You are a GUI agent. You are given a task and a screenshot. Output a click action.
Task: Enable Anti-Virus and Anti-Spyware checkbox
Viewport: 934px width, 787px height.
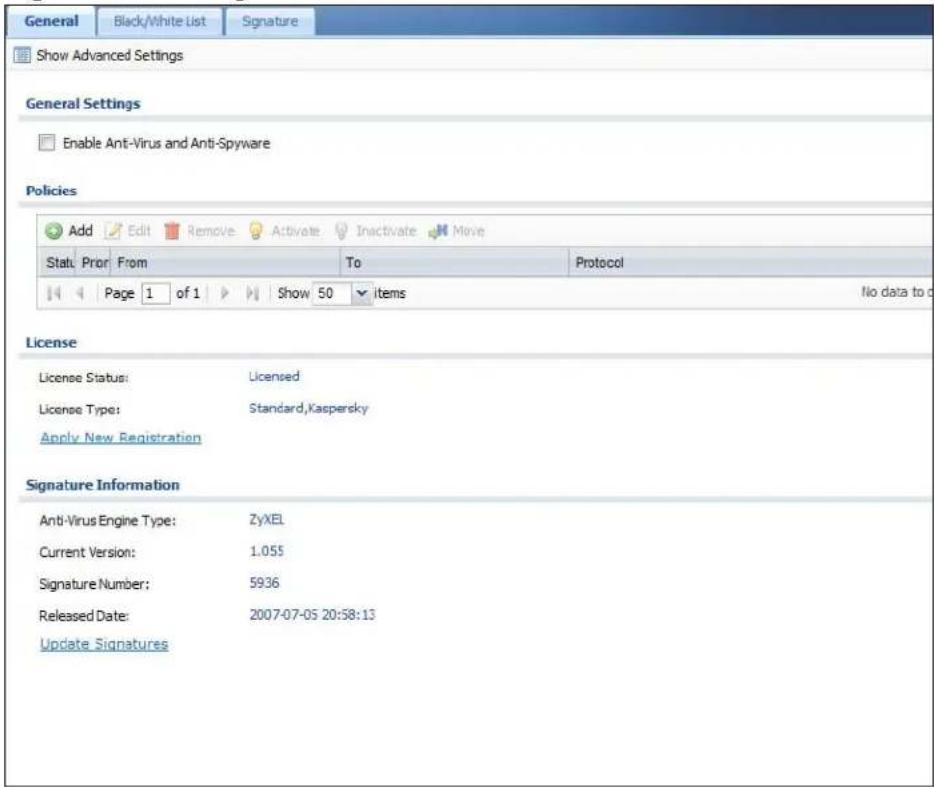pyautogui.click(x=46, y=143)
